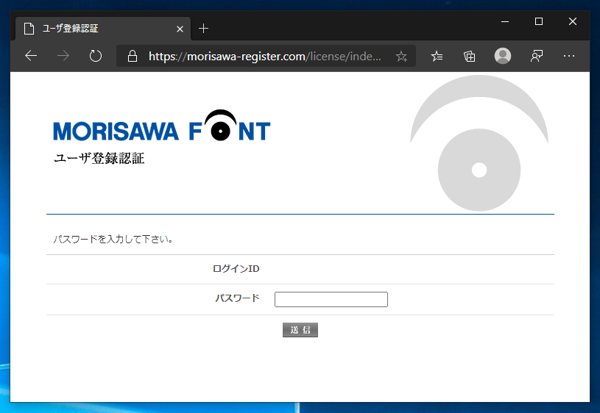Image resolution: width=600 pixels, height=413 pixels.
Task: Click the MORISAWA FONT logo
Action: (x=162, y=126)
